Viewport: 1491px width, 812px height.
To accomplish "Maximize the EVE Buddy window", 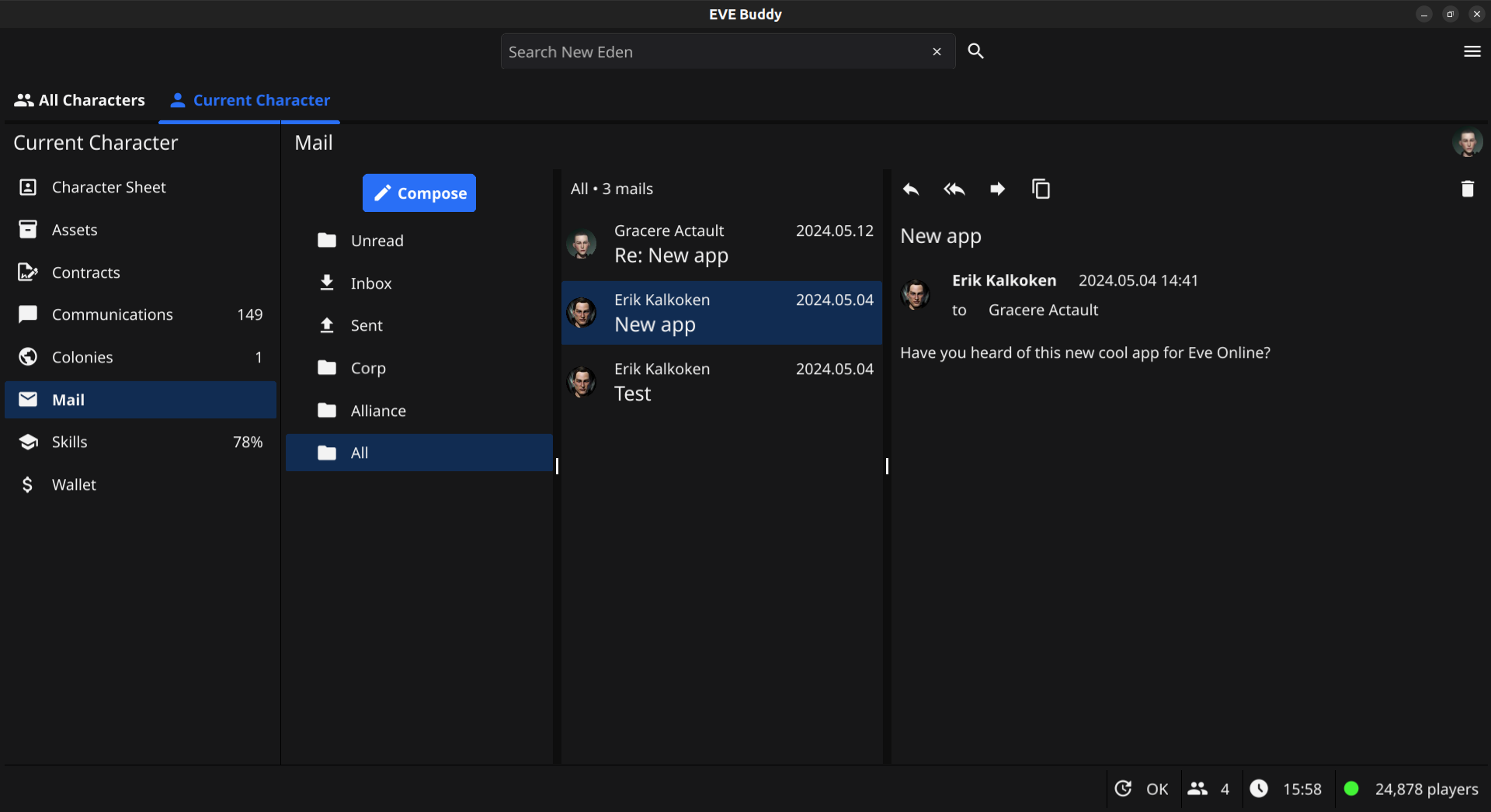I will tap(1451, 14).
